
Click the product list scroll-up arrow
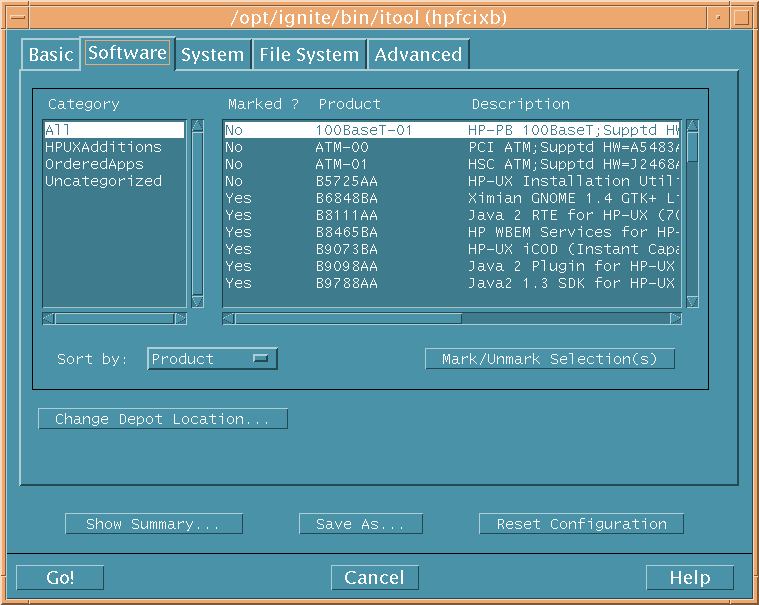coord(692,127)
